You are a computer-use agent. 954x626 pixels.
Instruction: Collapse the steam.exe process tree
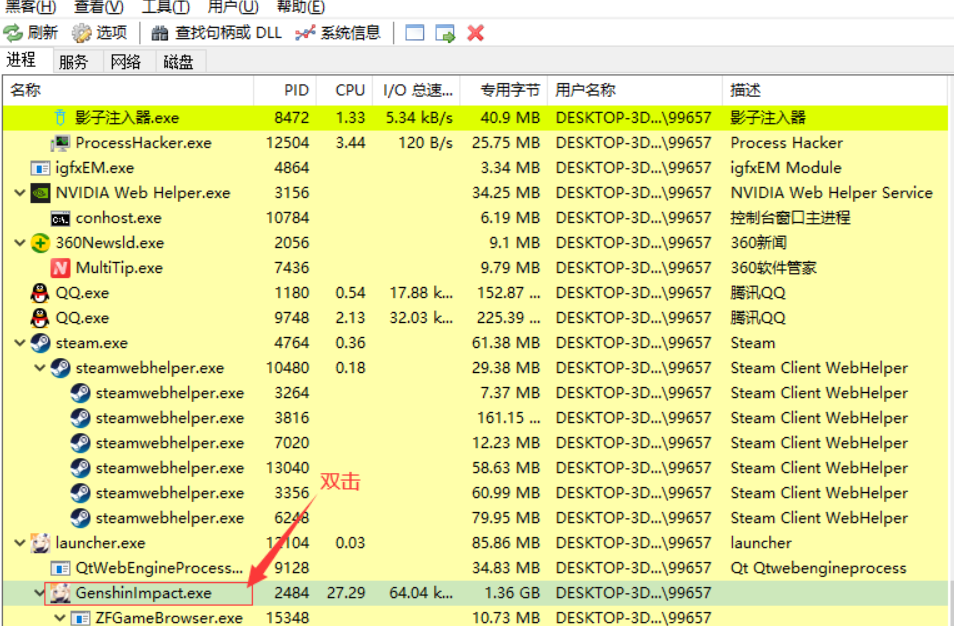(x=20, y=343)
